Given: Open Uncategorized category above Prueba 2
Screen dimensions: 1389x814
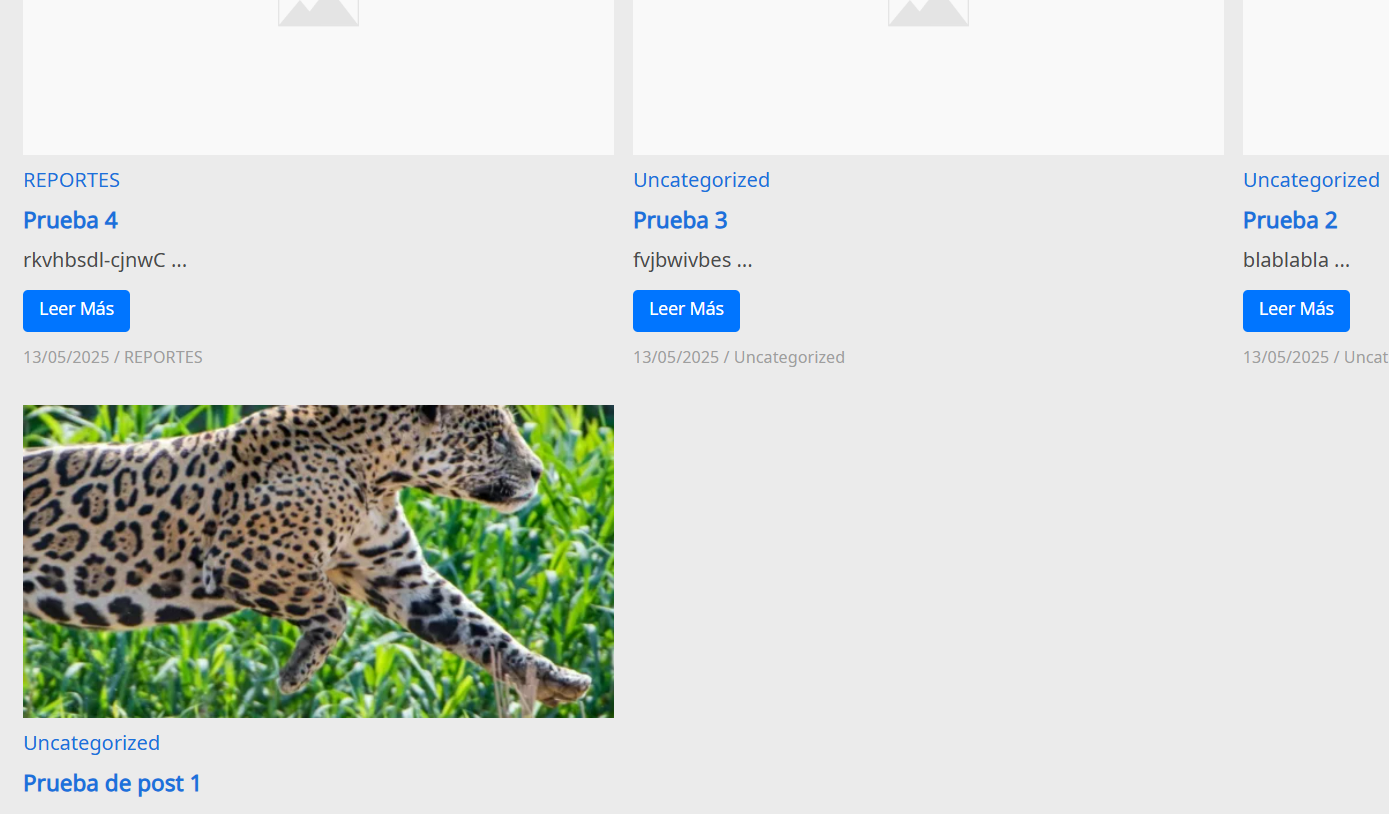Looking at the screenshot, I should pyautogui.click(x=1311, y=180).
